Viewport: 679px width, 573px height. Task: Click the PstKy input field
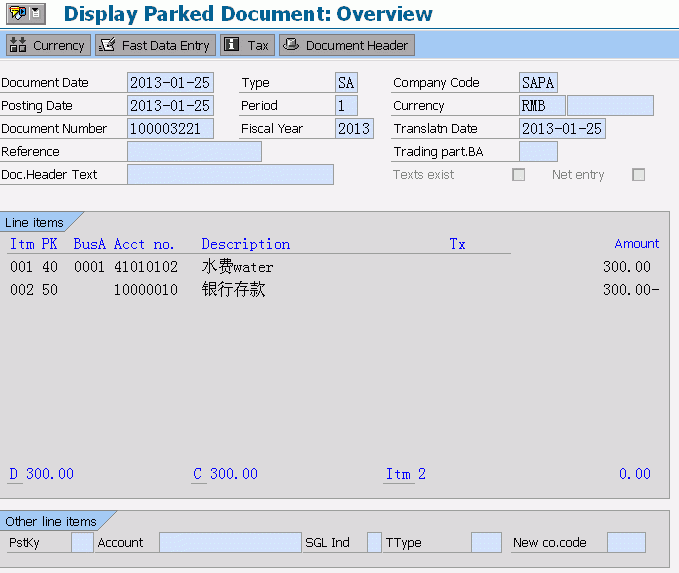(82, 542)
